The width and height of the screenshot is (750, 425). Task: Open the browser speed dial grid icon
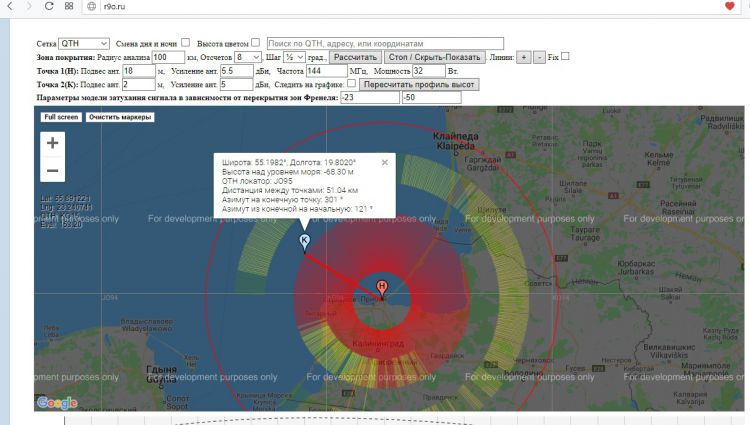(x=69, y=6)
